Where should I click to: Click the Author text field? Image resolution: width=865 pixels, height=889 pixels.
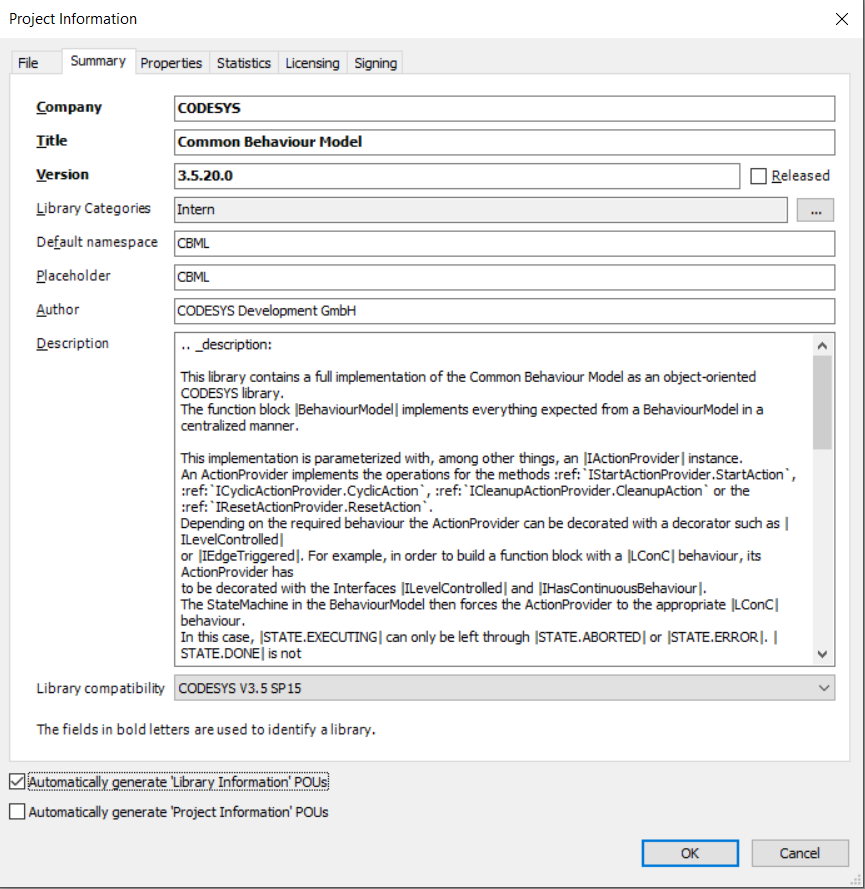[504, 311]
